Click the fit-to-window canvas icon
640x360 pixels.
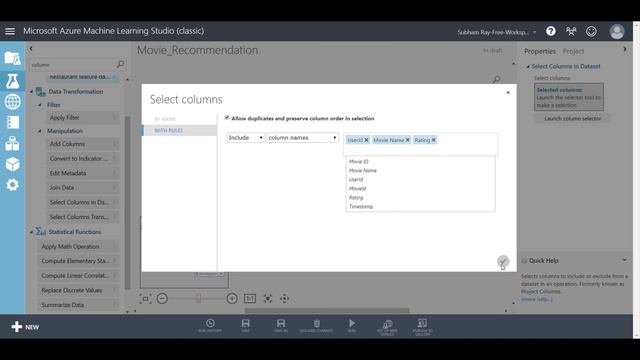[x=145, y=298]
